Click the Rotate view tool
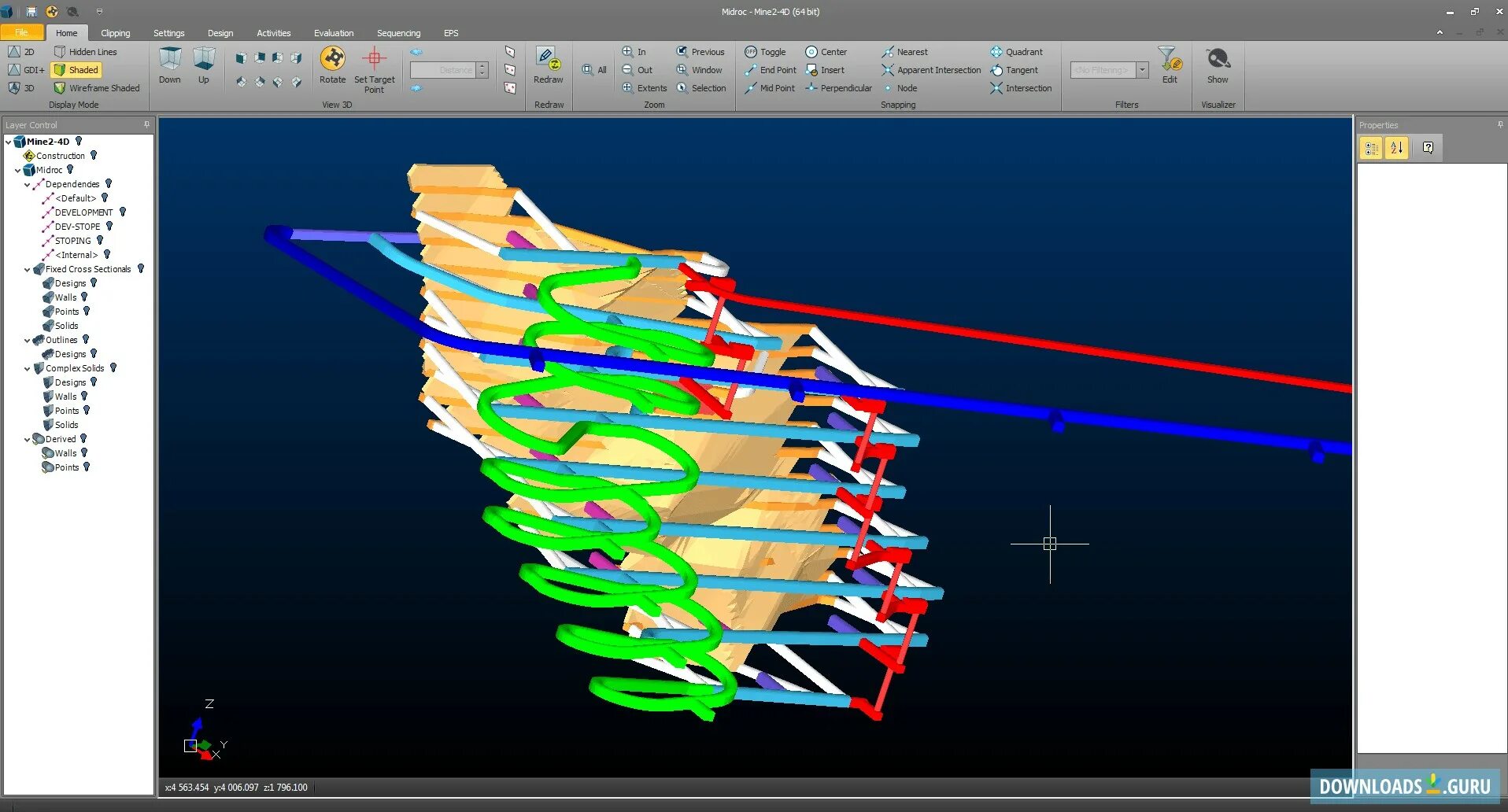 coord(332,66)
